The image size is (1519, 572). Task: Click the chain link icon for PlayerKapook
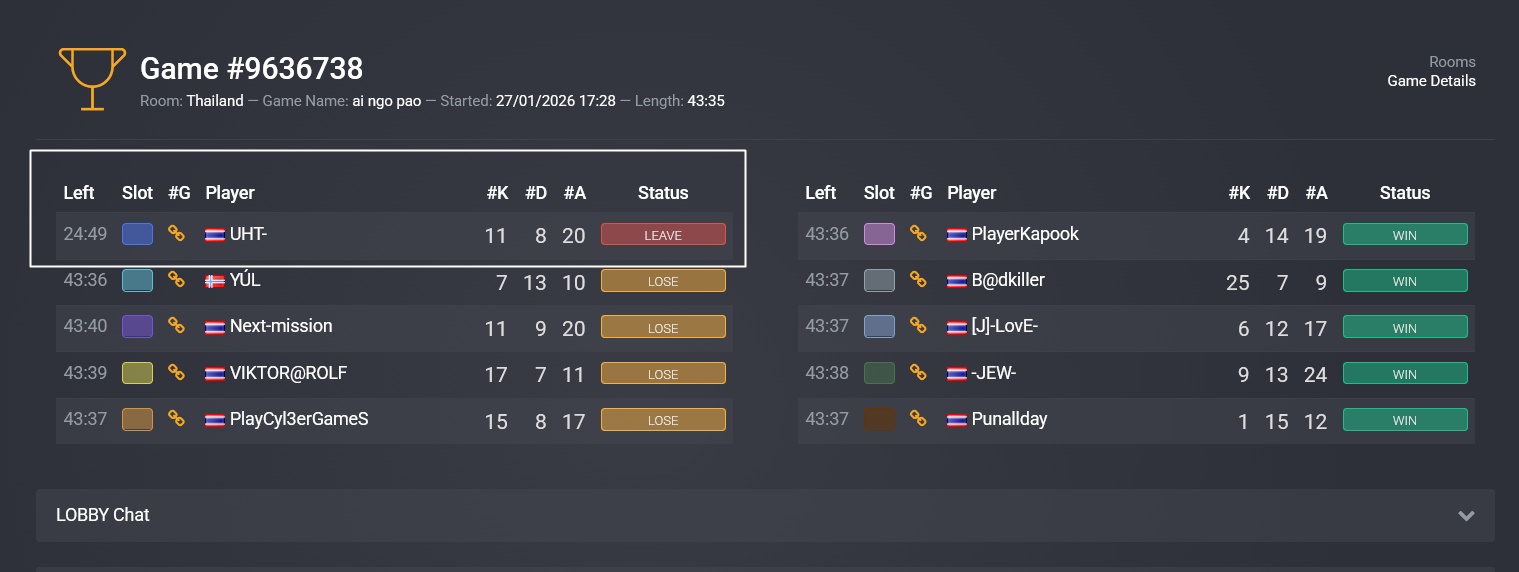918,233
